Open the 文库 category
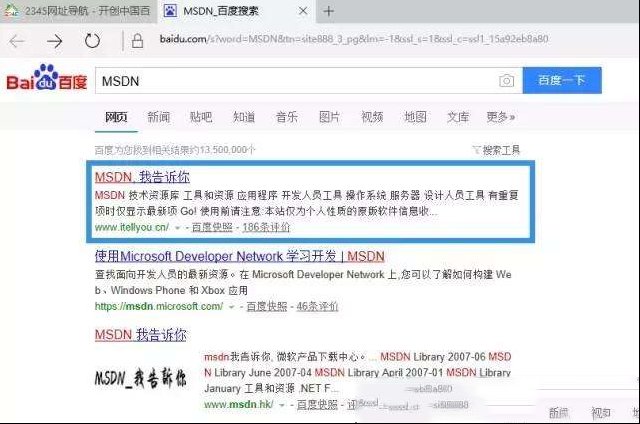 [x=458, y=118]
